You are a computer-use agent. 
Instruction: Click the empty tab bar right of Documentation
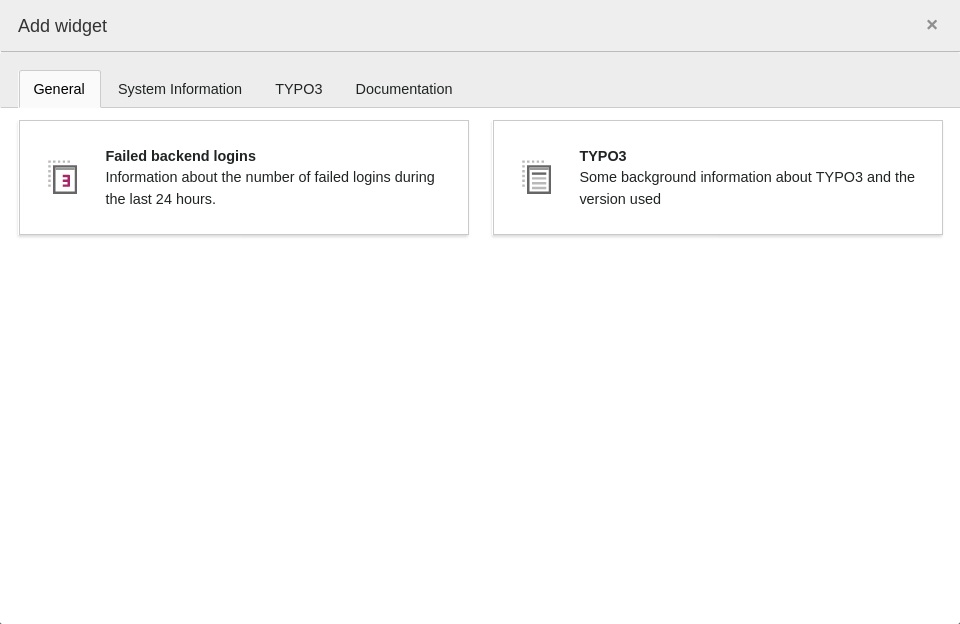click(x=700, y=89)
